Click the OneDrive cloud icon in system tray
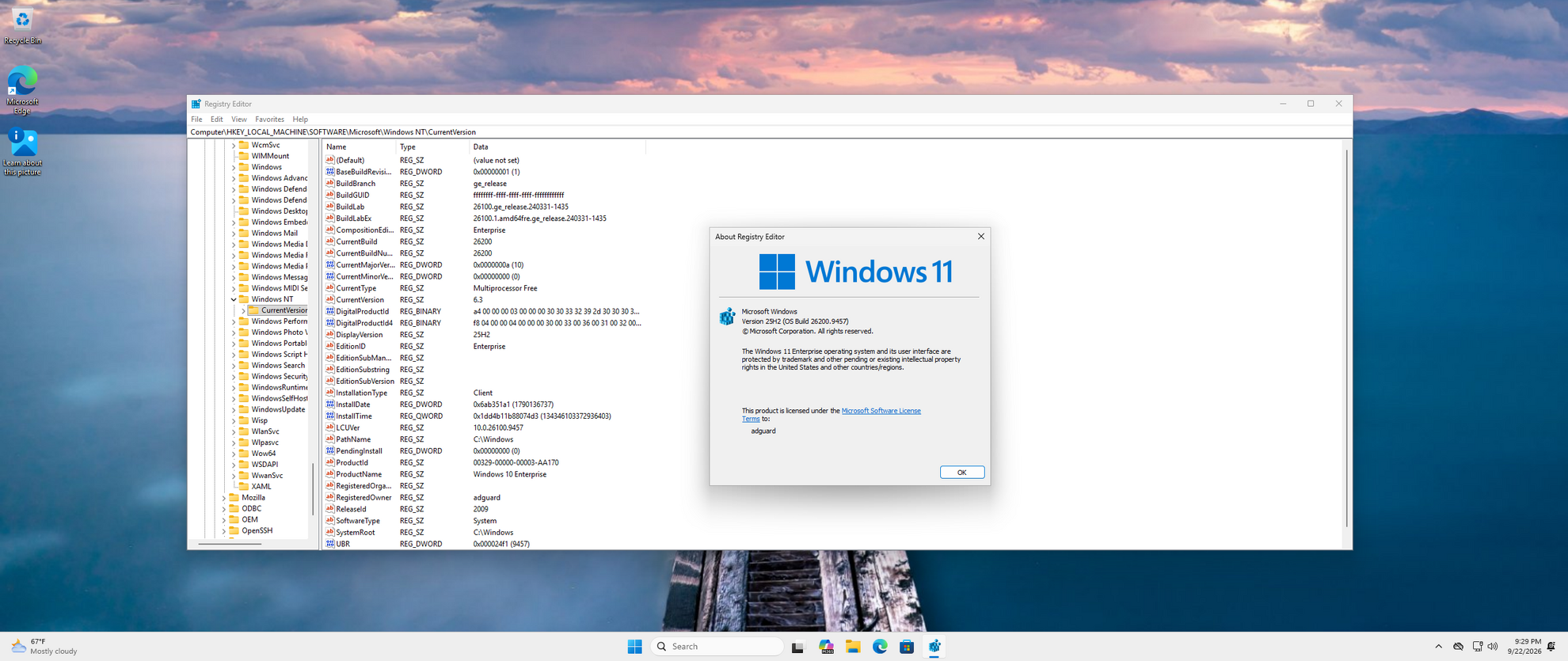 pyautogui.click(x=1458, y=647)
